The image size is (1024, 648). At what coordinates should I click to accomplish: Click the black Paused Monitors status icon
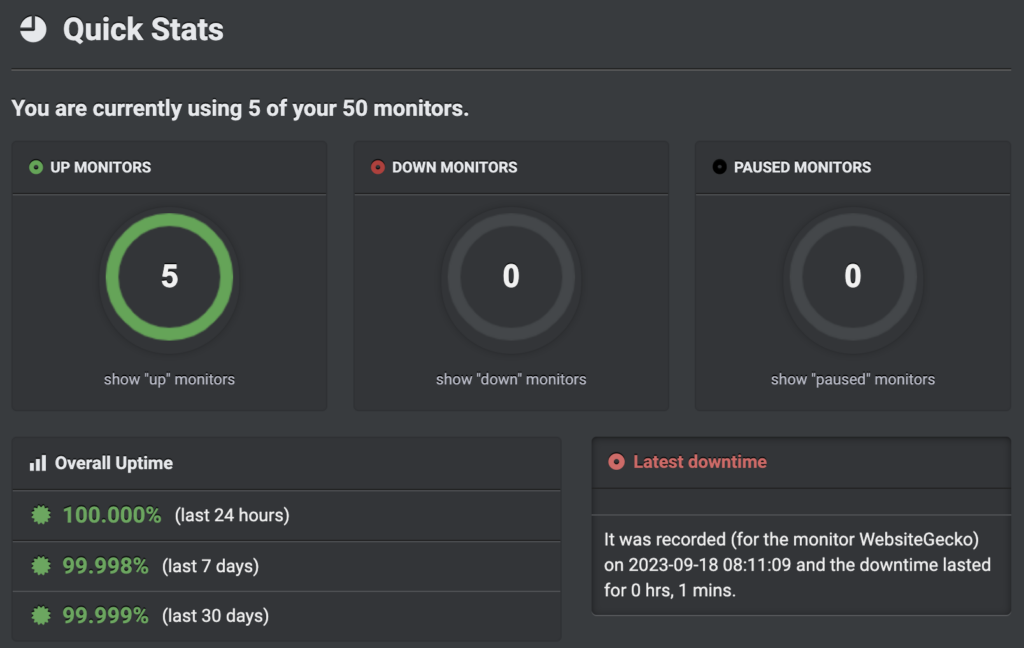719,167
